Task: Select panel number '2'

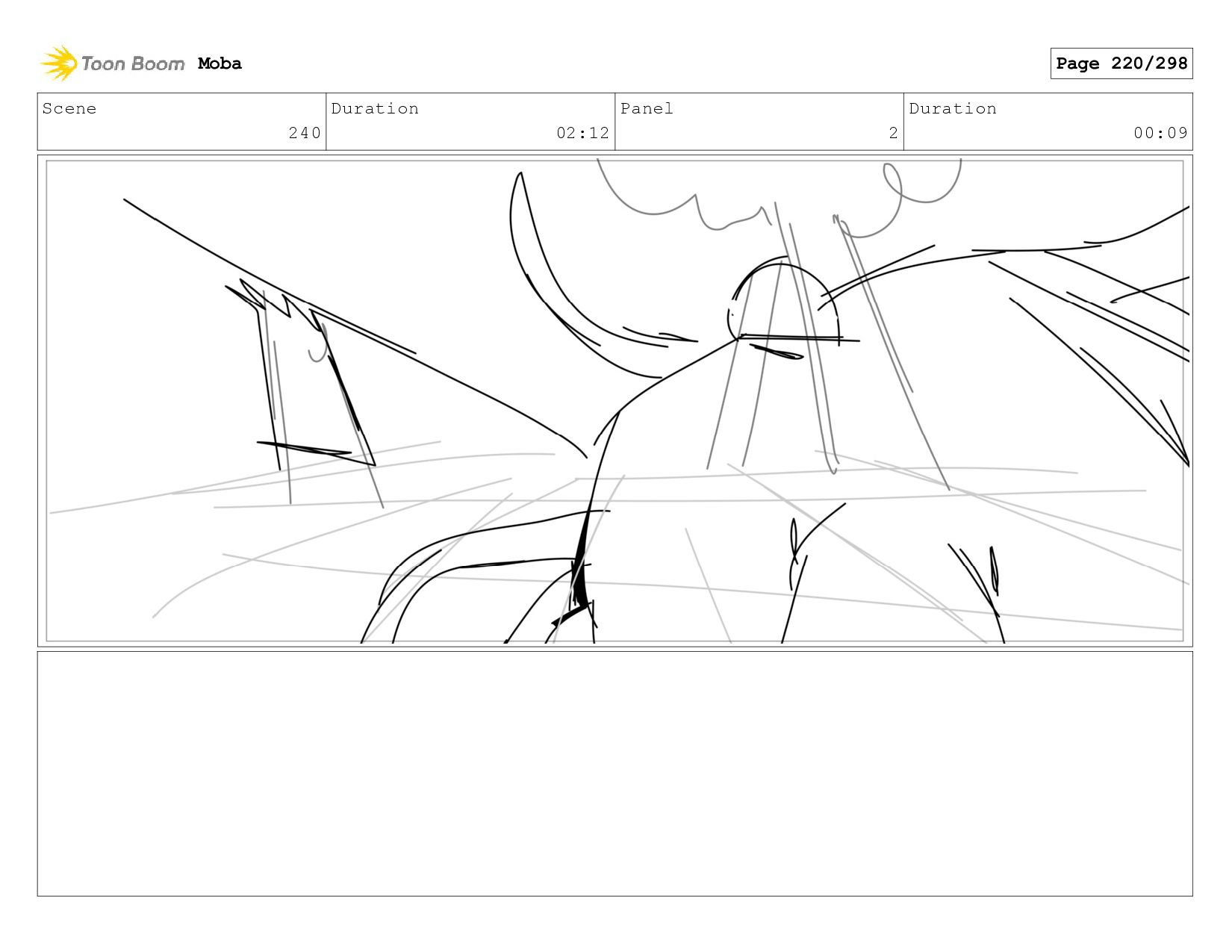Action: [893, 133]
